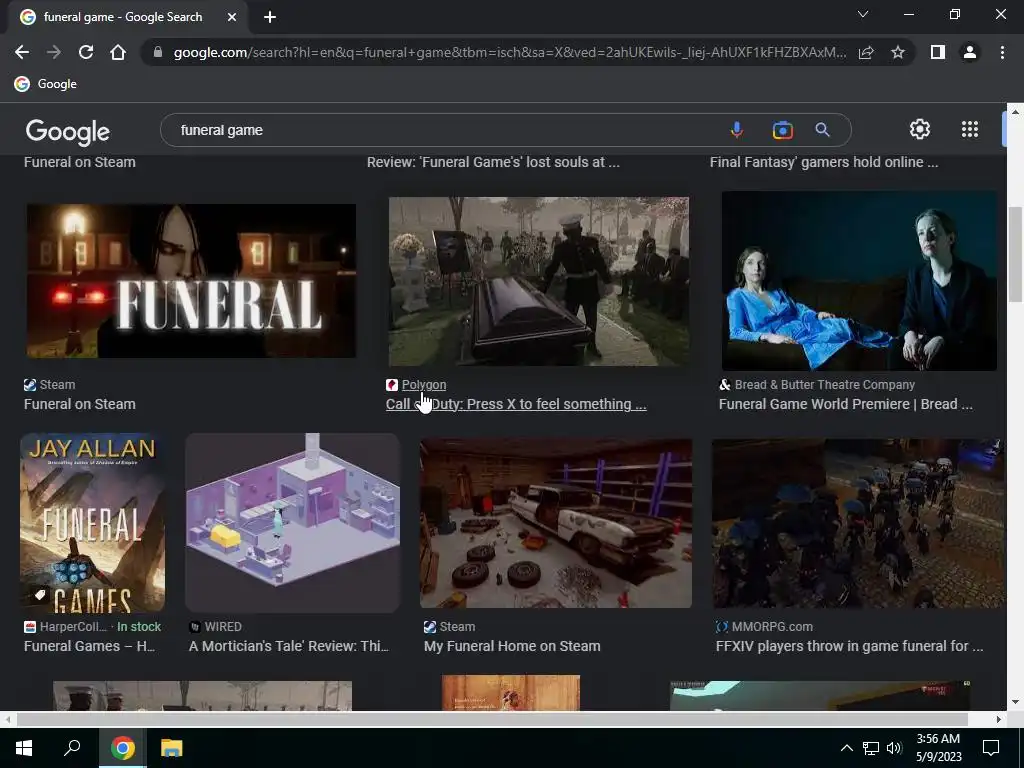This screenshot has height=768, width=1024.
Task: Open the network status tray icon
Action: coord(871,748)
